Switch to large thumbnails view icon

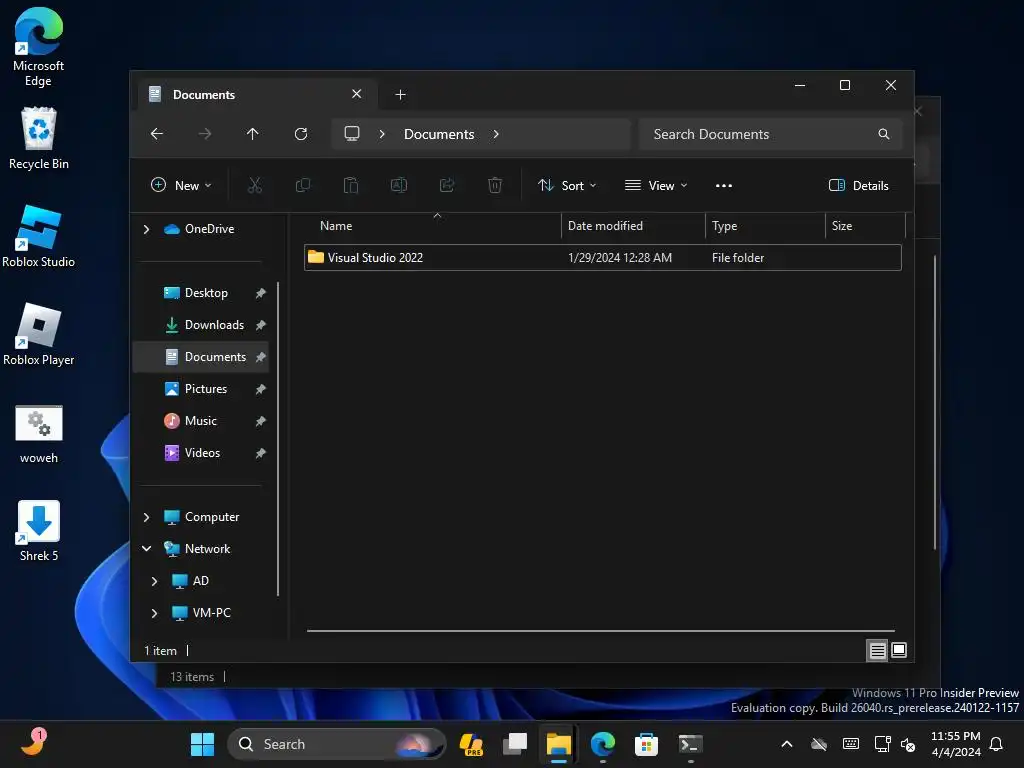[x=899, y=650]
